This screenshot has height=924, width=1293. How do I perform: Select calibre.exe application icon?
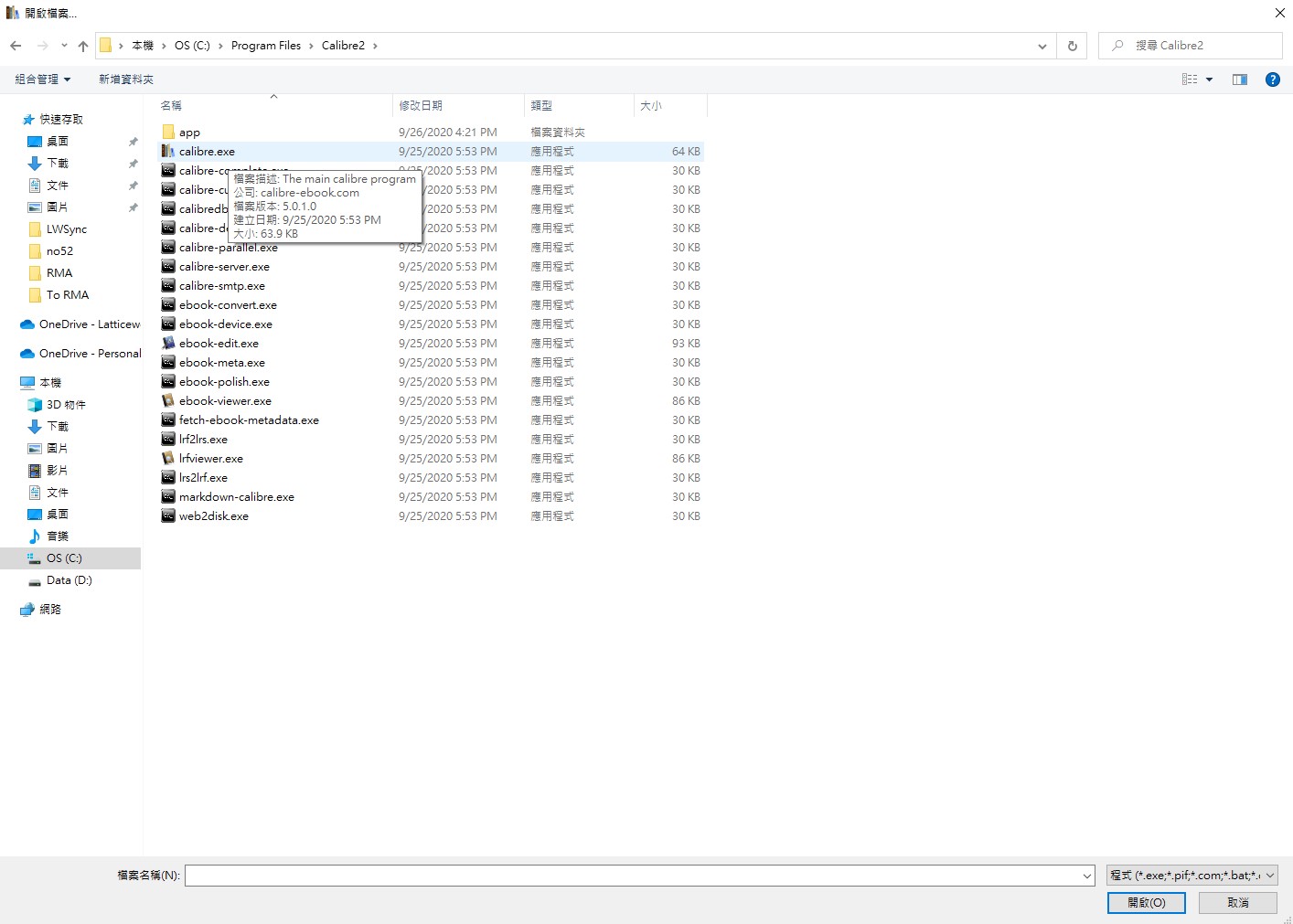pos(168,152)
